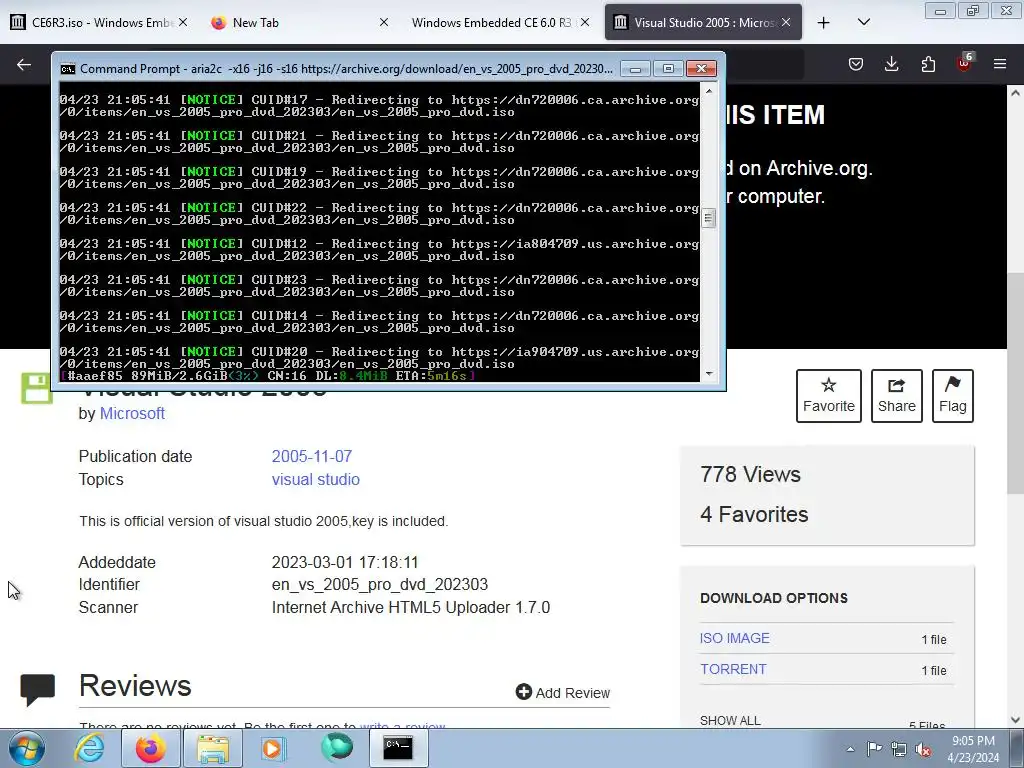Click the muted volume tray icon
The image size is (1024, 768).
click(x=923, y=749)
